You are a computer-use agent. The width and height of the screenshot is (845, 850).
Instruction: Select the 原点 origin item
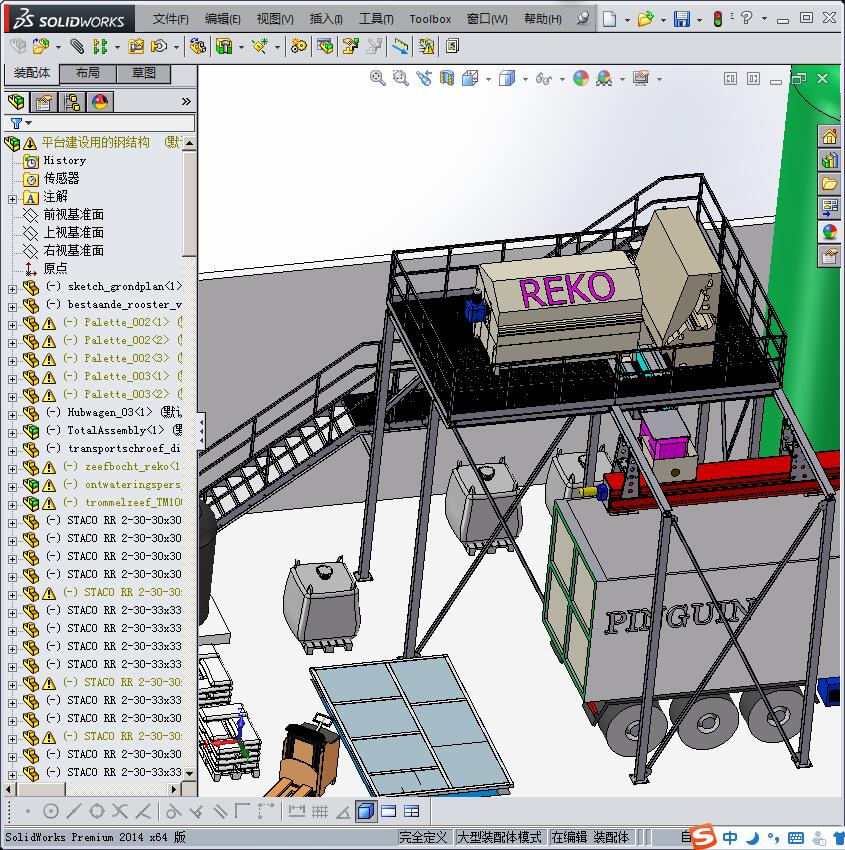(x=55, y=268)
